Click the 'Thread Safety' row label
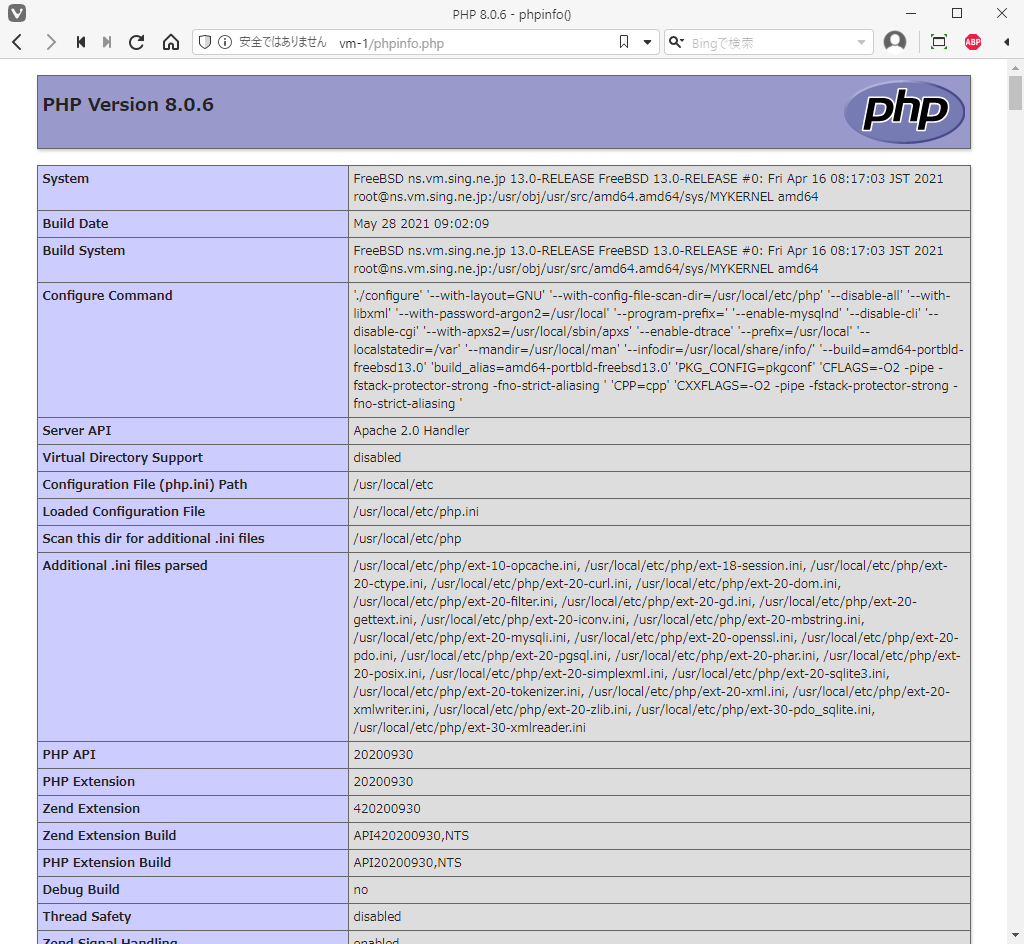 coord(87,917)
